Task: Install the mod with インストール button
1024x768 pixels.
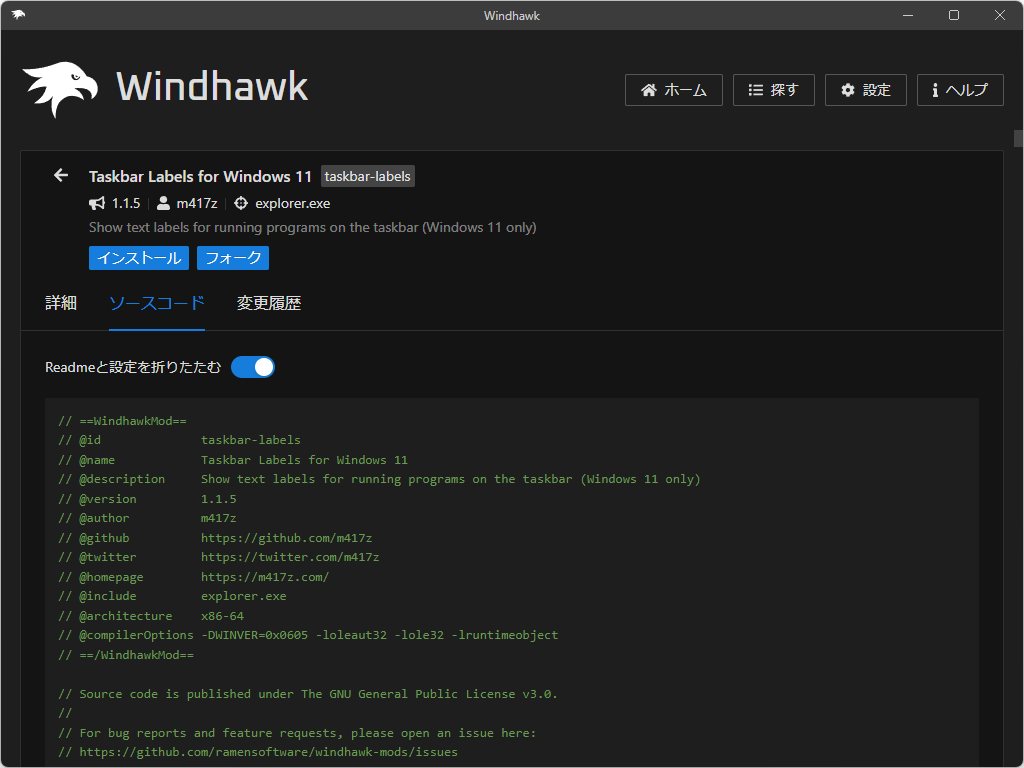Action: click(139, 258)
